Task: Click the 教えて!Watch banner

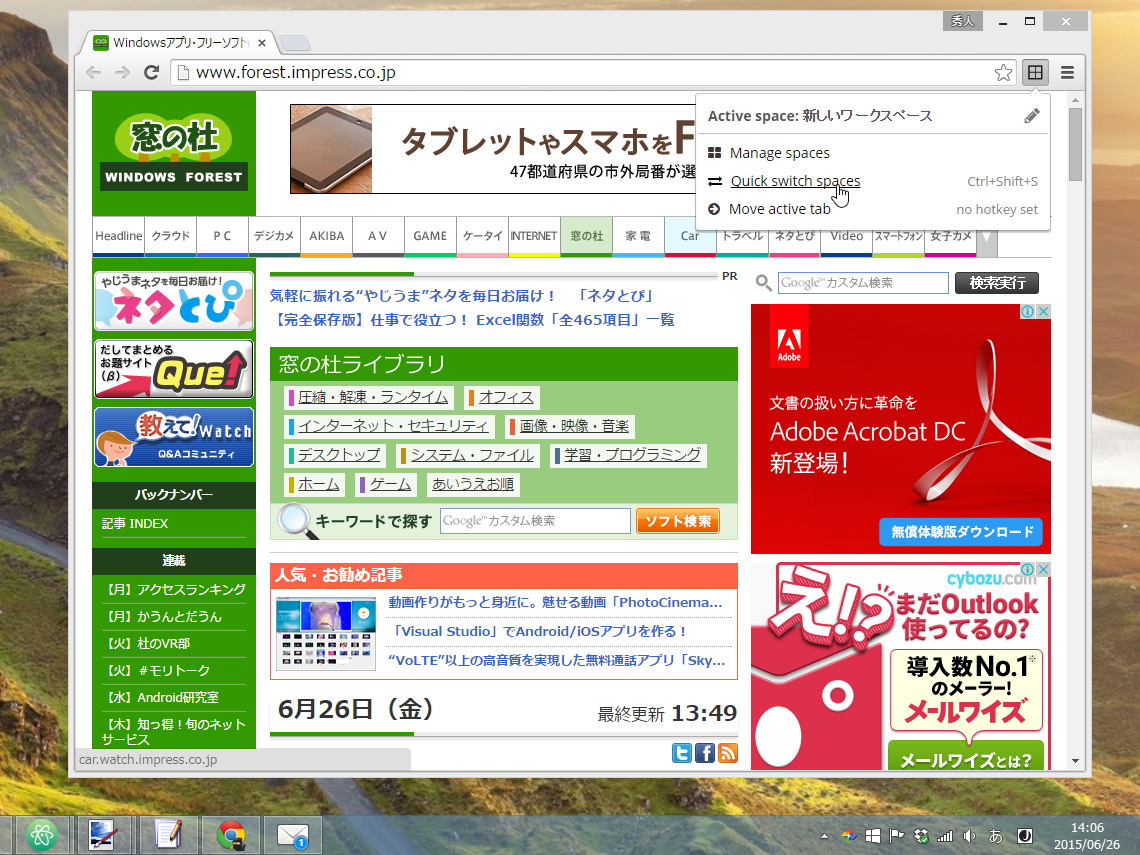Action: point(174,437)
